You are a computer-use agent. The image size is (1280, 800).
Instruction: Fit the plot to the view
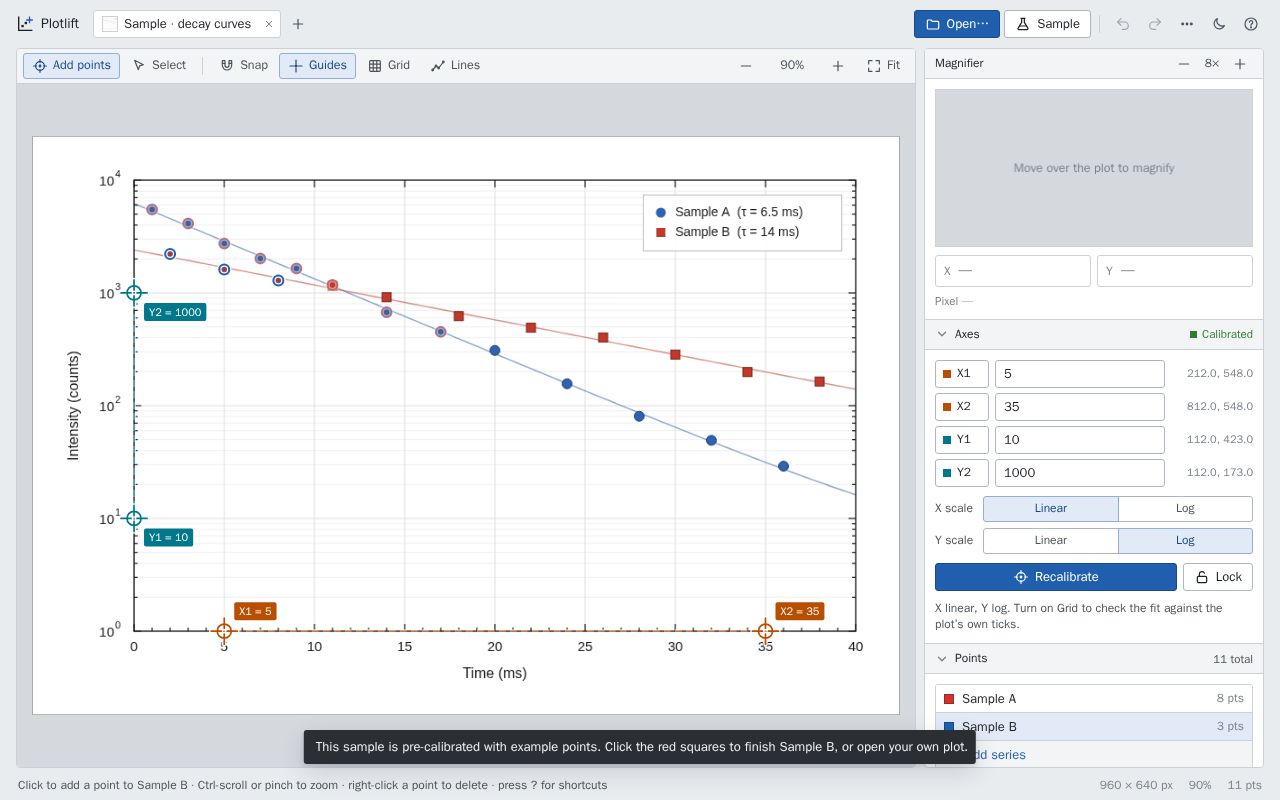(883, 66)
